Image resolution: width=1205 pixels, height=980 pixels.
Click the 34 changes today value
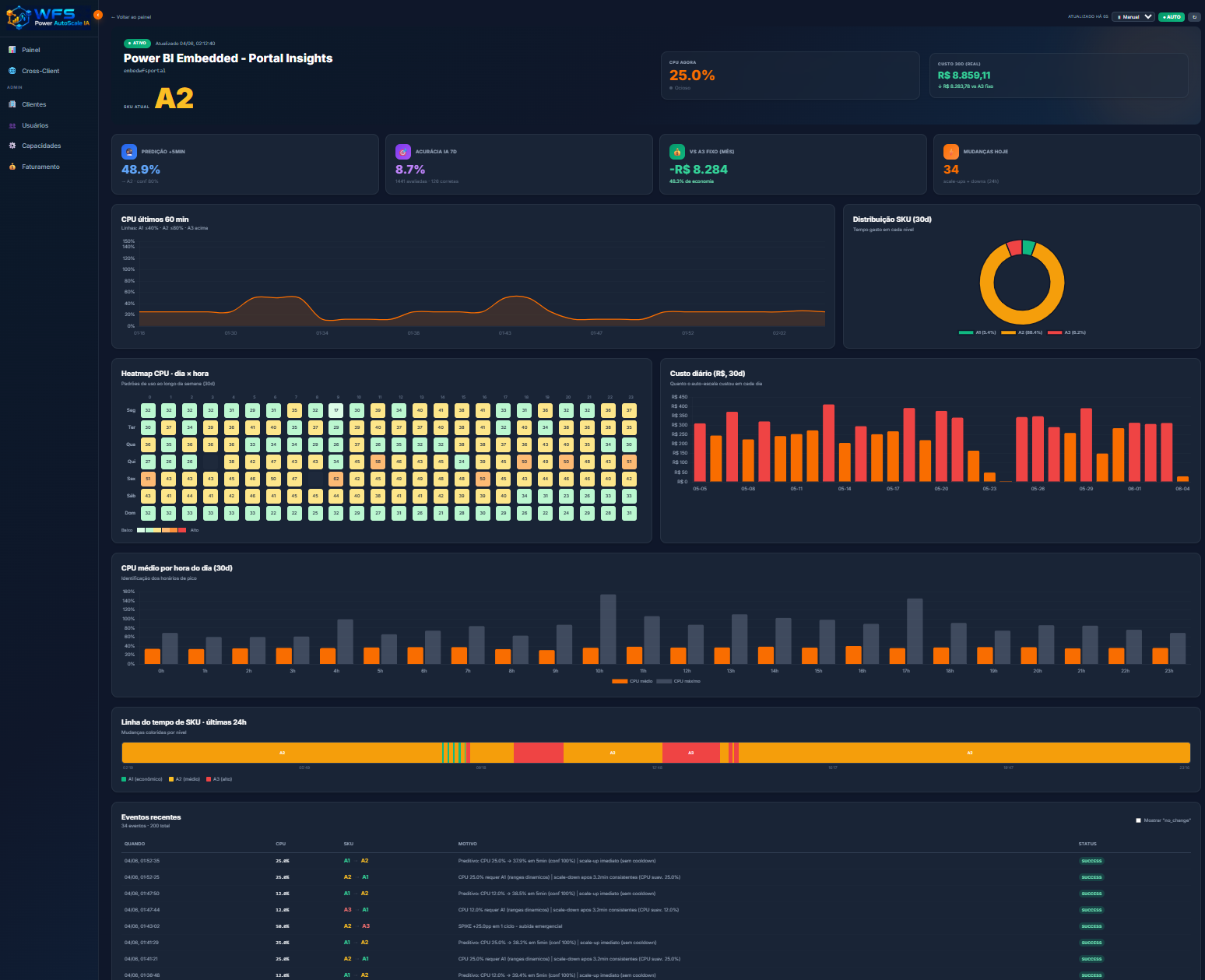click(x=951, y=170)
